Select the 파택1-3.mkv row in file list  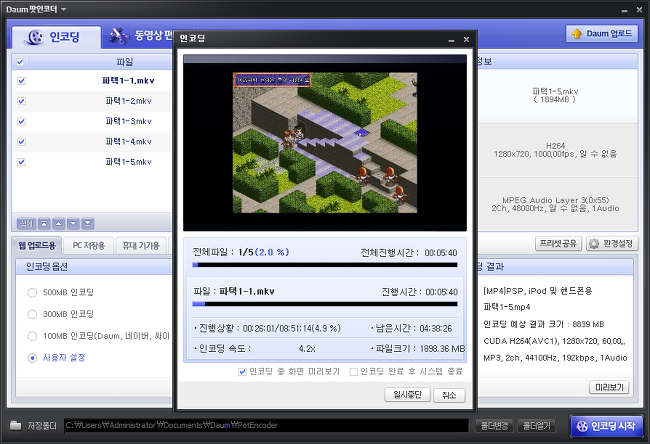point(92,121)
